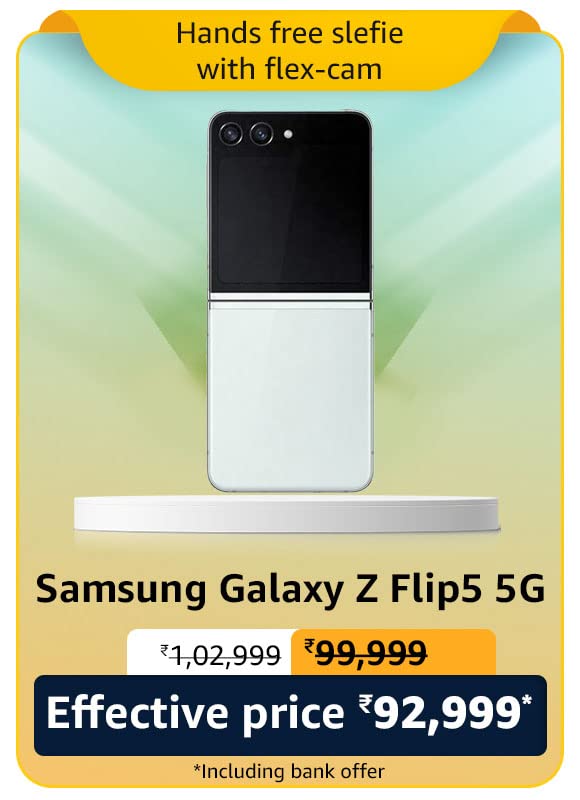Click the Effective price dark blue banner
Viewport: 580px width, 800px height.
click(x=290, y=715)
